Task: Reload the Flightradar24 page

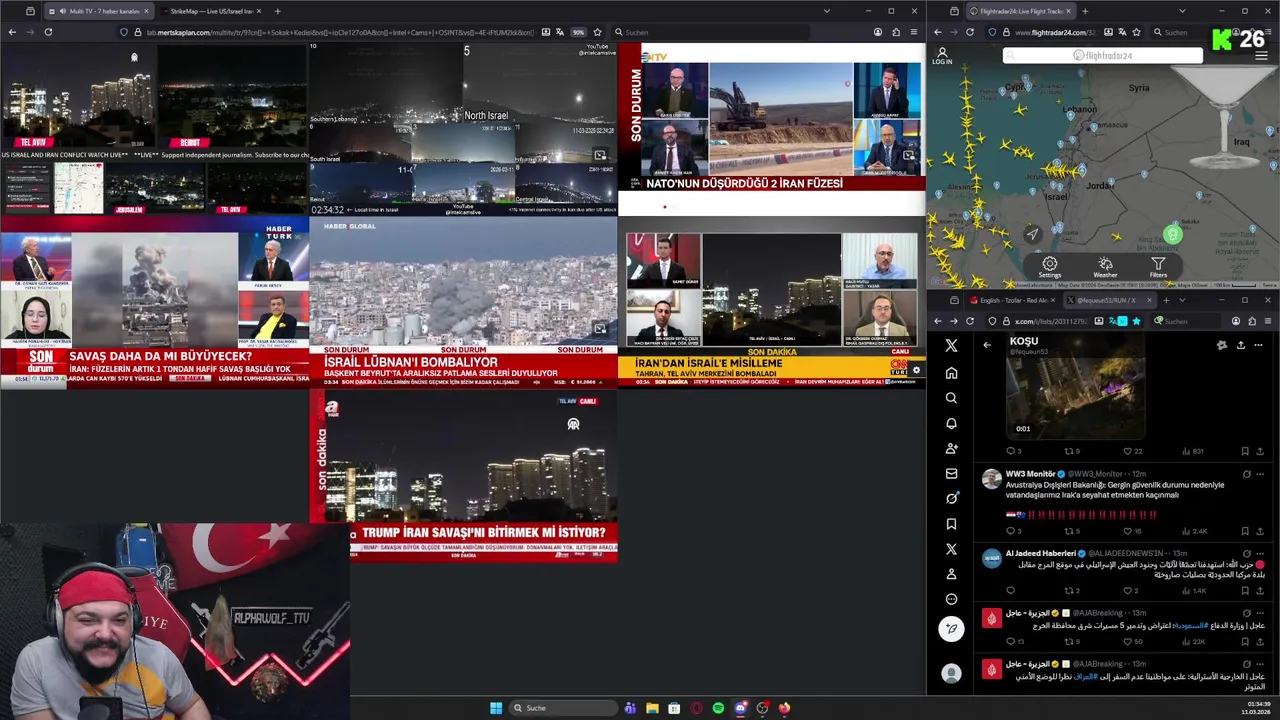Action: (x=969, y=32)
